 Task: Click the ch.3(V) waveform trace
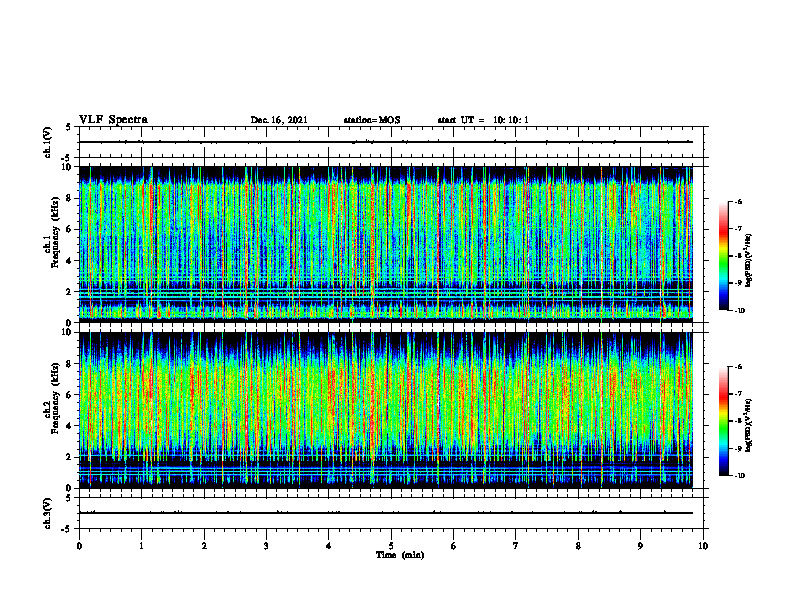coord(386,513)
